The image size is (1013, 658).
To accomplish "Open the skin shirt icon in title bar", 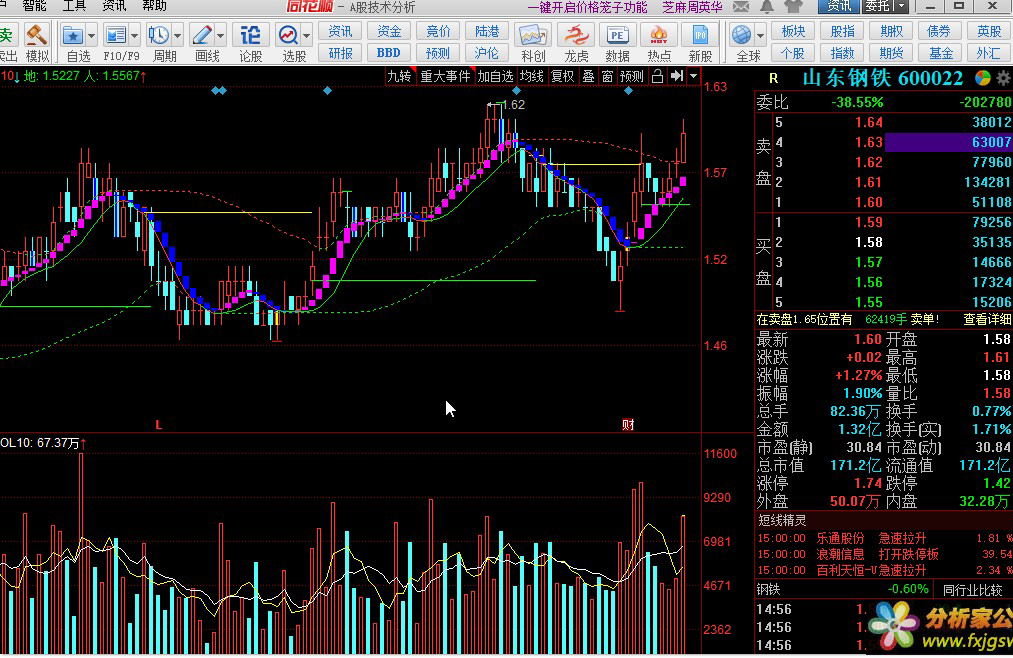I will (793, 7).
